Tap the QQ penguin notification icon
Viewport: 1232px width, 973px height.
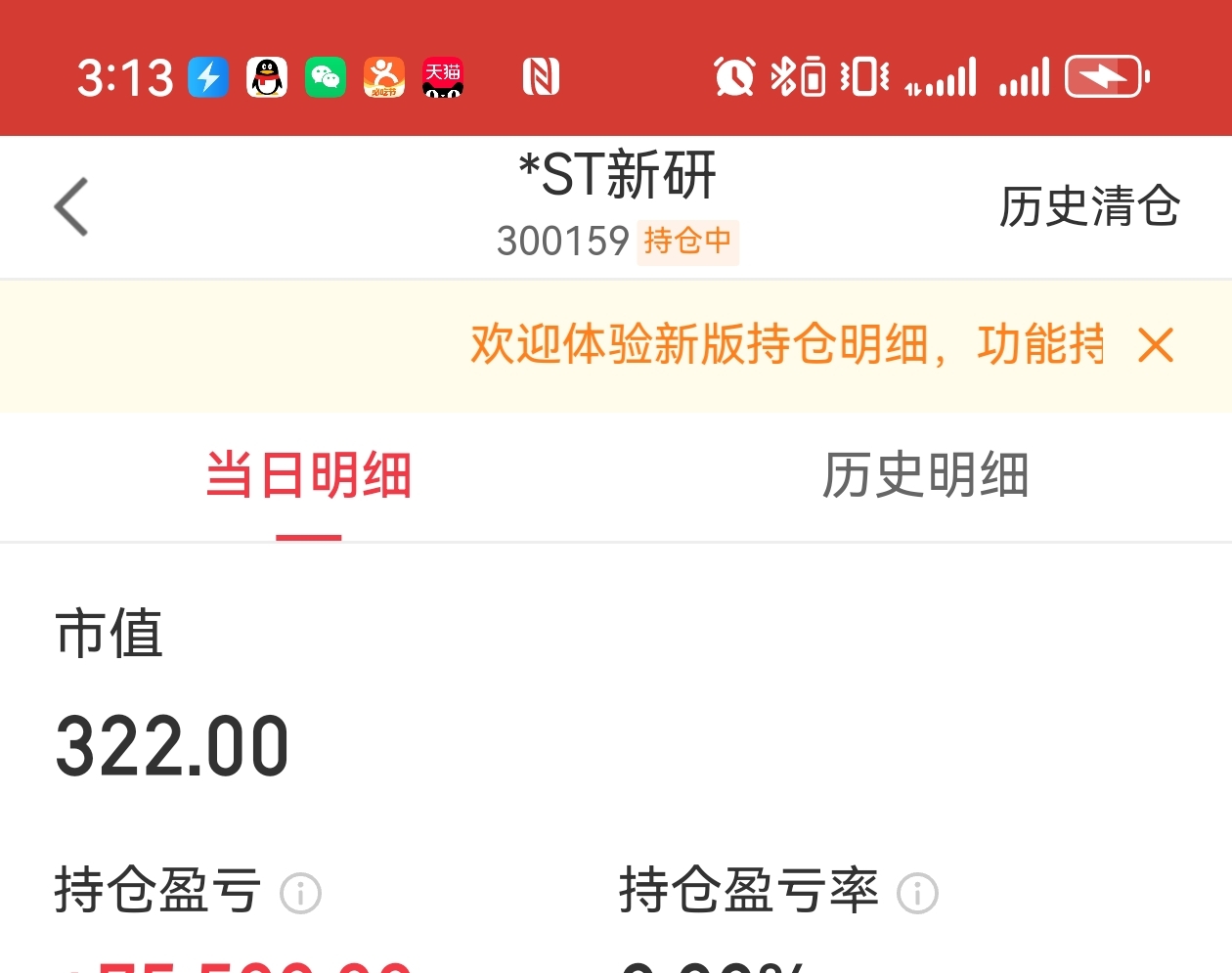coord(267,77)
